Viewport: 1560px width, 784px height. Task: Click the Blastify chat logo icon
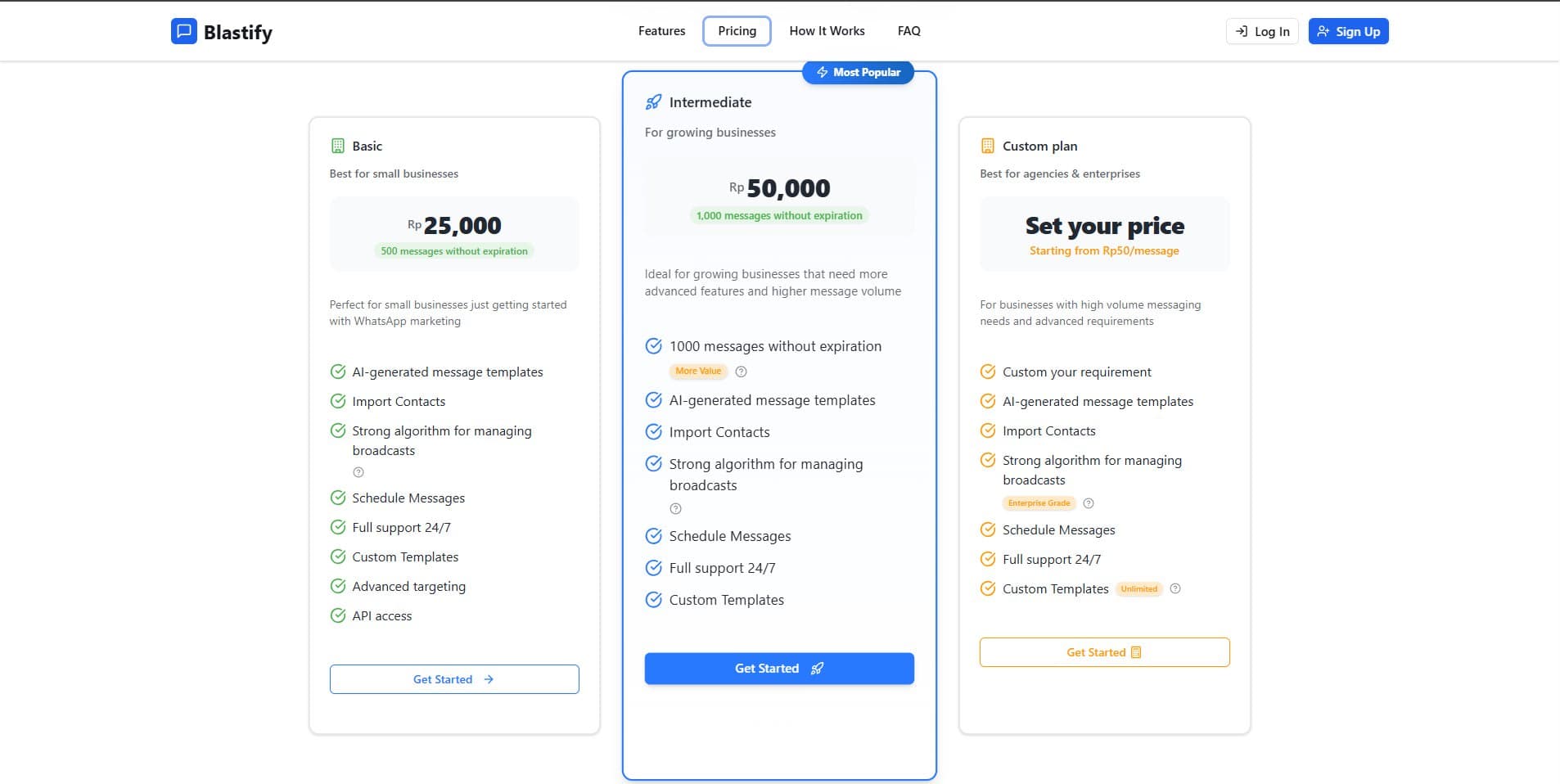coord(184,31)
